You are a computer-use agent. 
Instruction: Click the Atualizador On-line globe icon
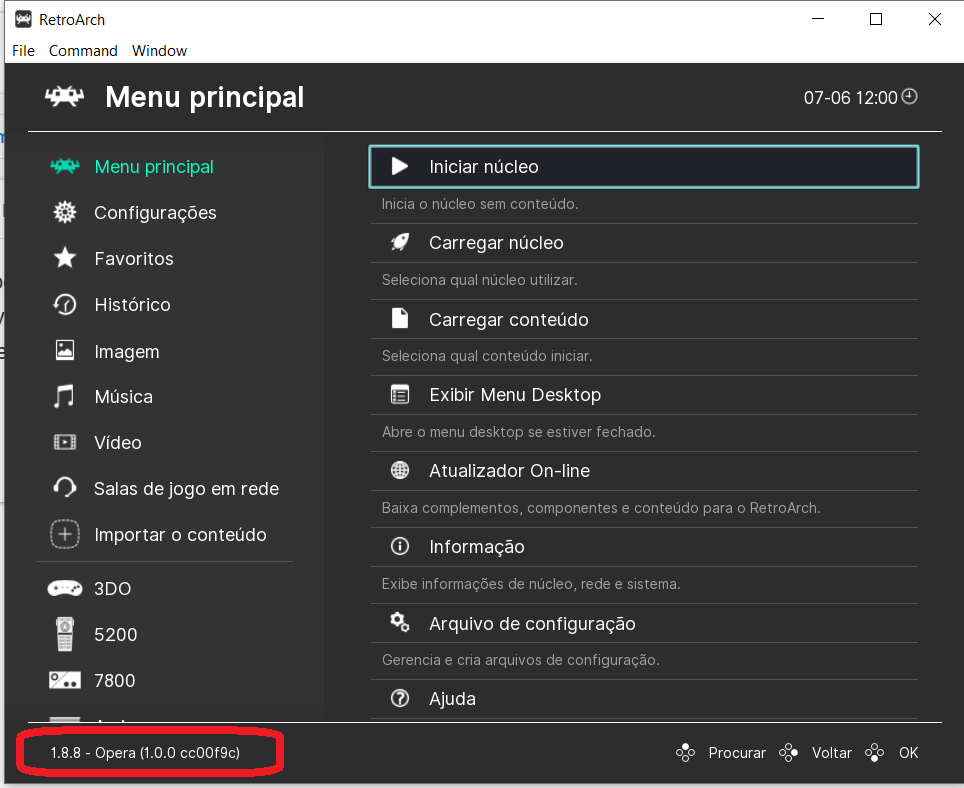tap(400, 470)
